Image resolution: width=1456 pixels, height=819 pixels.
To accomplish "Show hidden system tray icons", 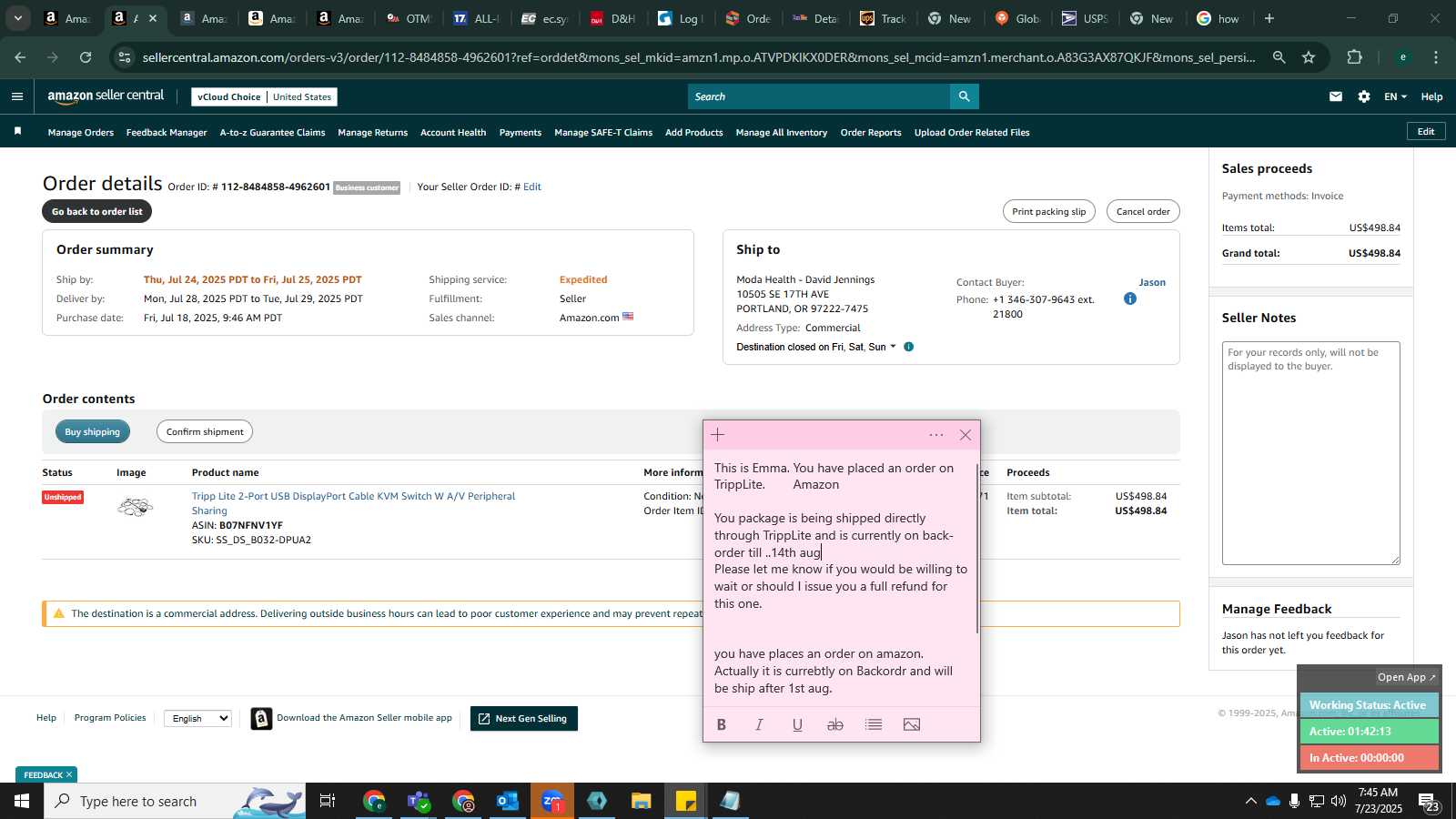I will tap(1250, 801).
